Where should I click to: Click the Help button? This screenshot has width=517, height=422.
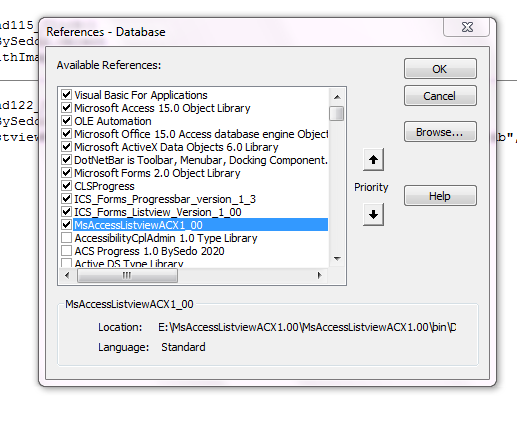pos(440,196)
